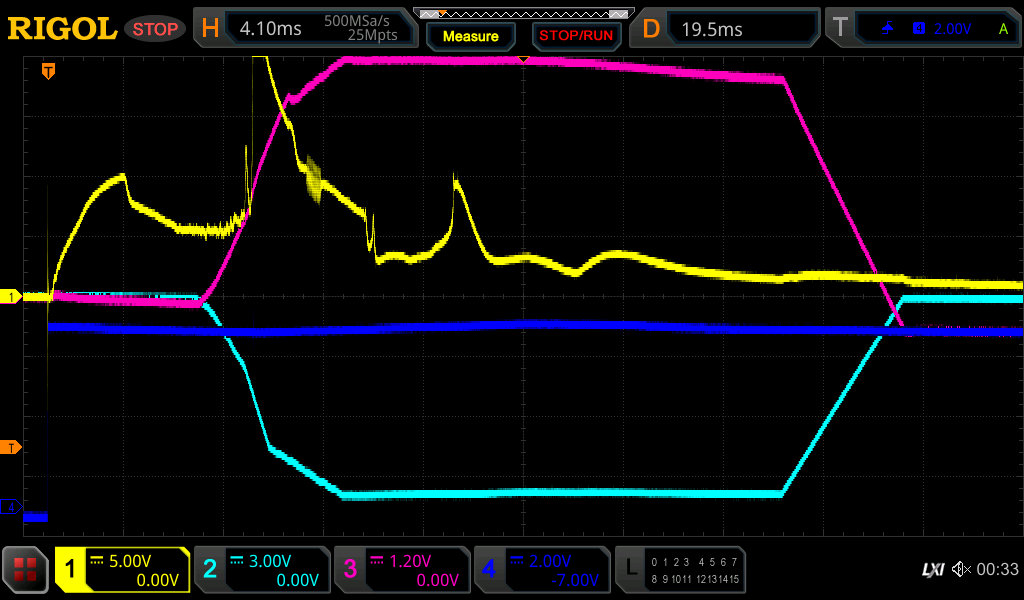
Task: Click the RIGOL logo
Action: (x=62, y=29)
